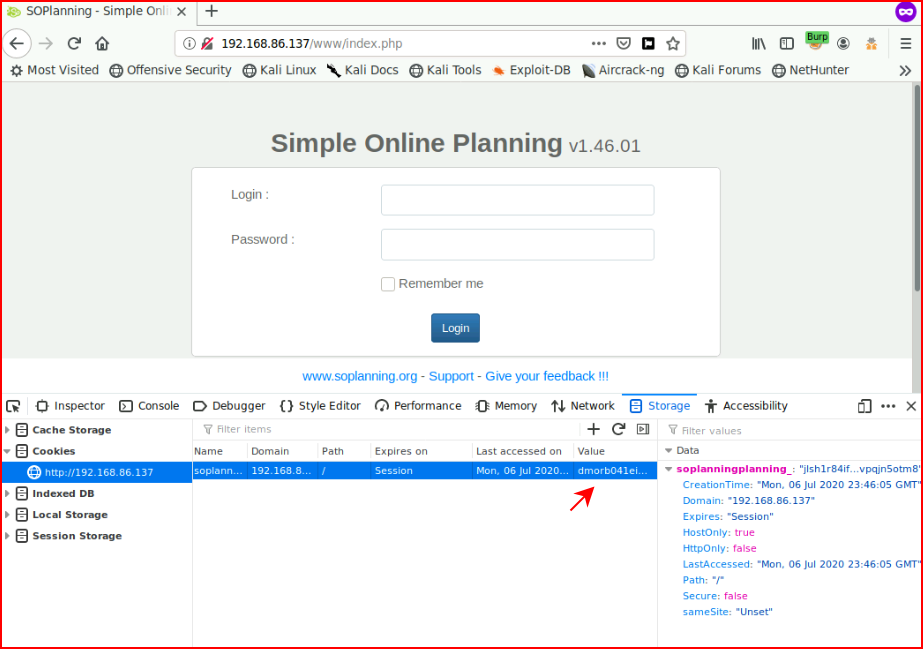Switch to the Debugger tab
This screenshot has width=923, height=649.
coord(230,406)
